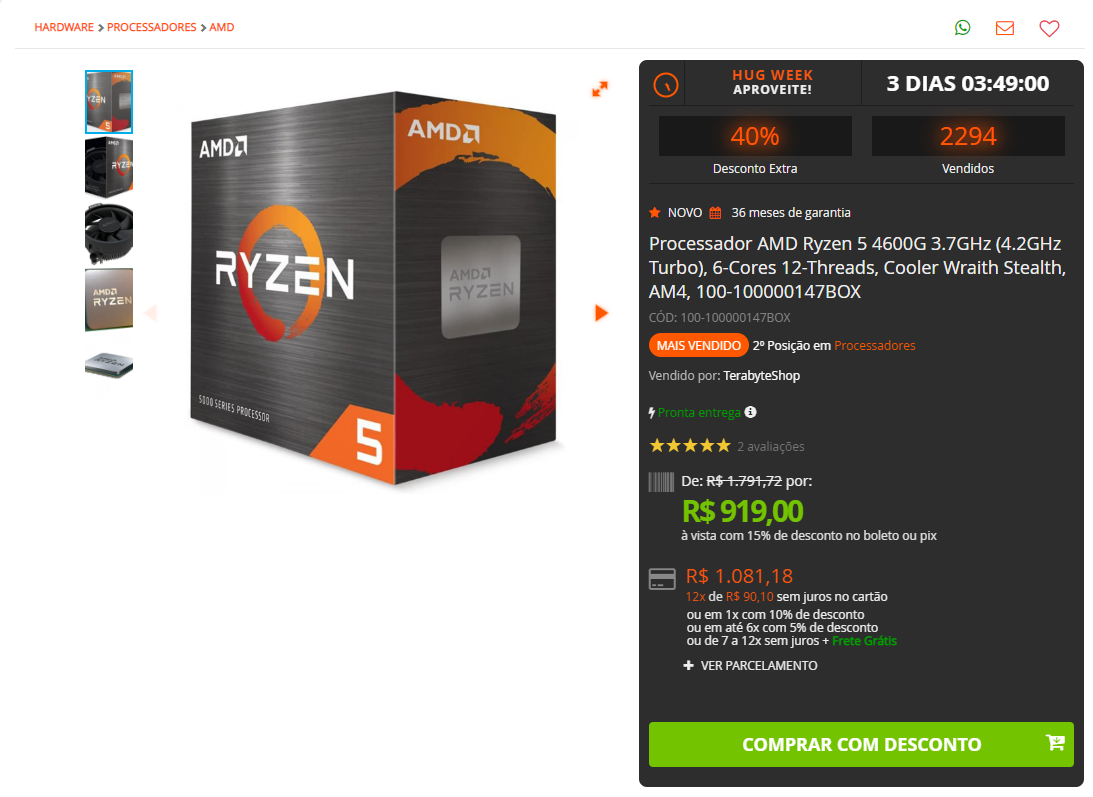Click the MAIS VENDIDO badge

coord(698,345)
